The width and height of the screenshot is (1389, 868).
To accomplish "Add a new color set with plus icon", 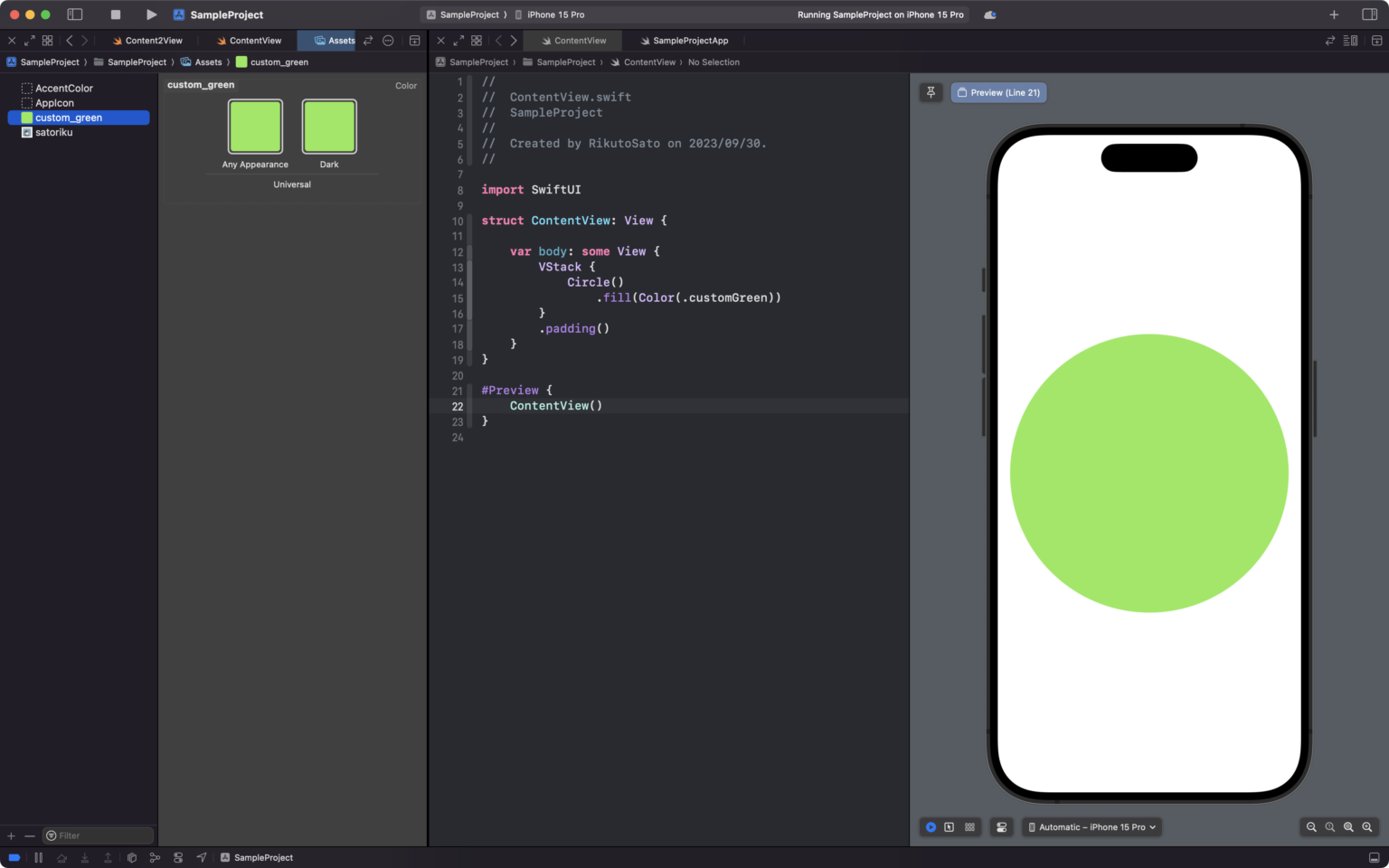I will 9,835.
